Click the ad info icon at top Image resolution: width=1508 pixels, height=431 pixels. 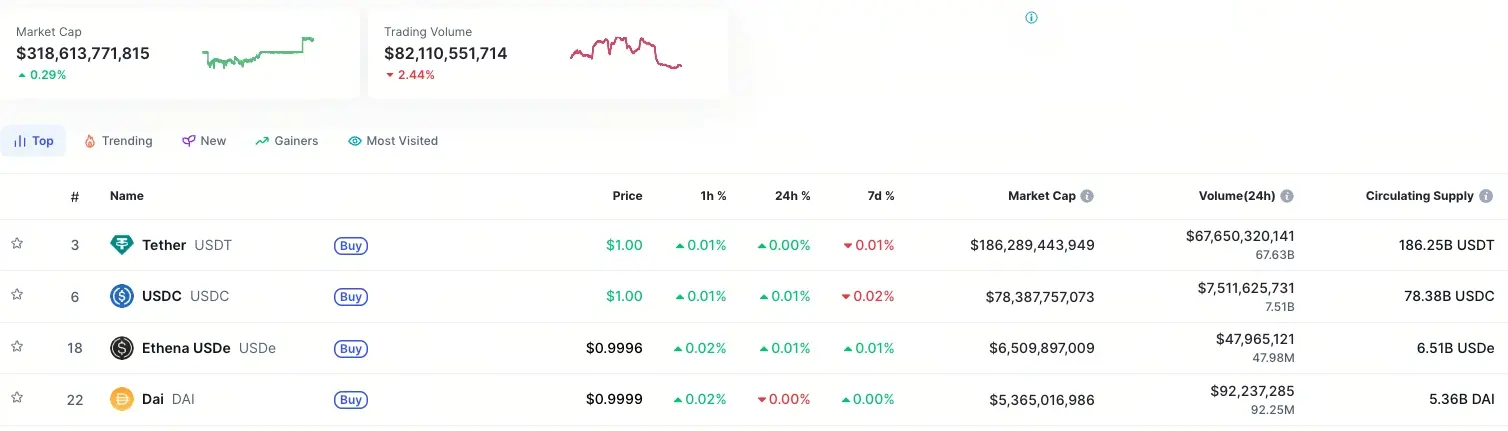coord(1032,18)
